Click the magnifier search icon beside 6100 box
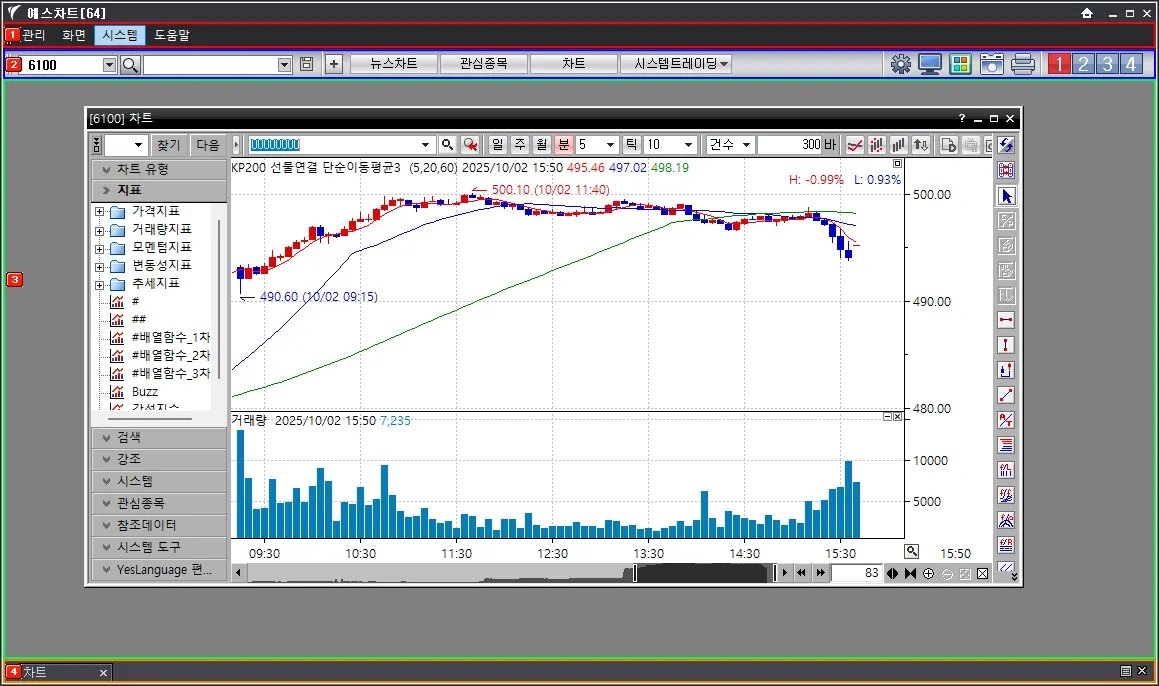1159x686 pixels. tap(130, 65)
